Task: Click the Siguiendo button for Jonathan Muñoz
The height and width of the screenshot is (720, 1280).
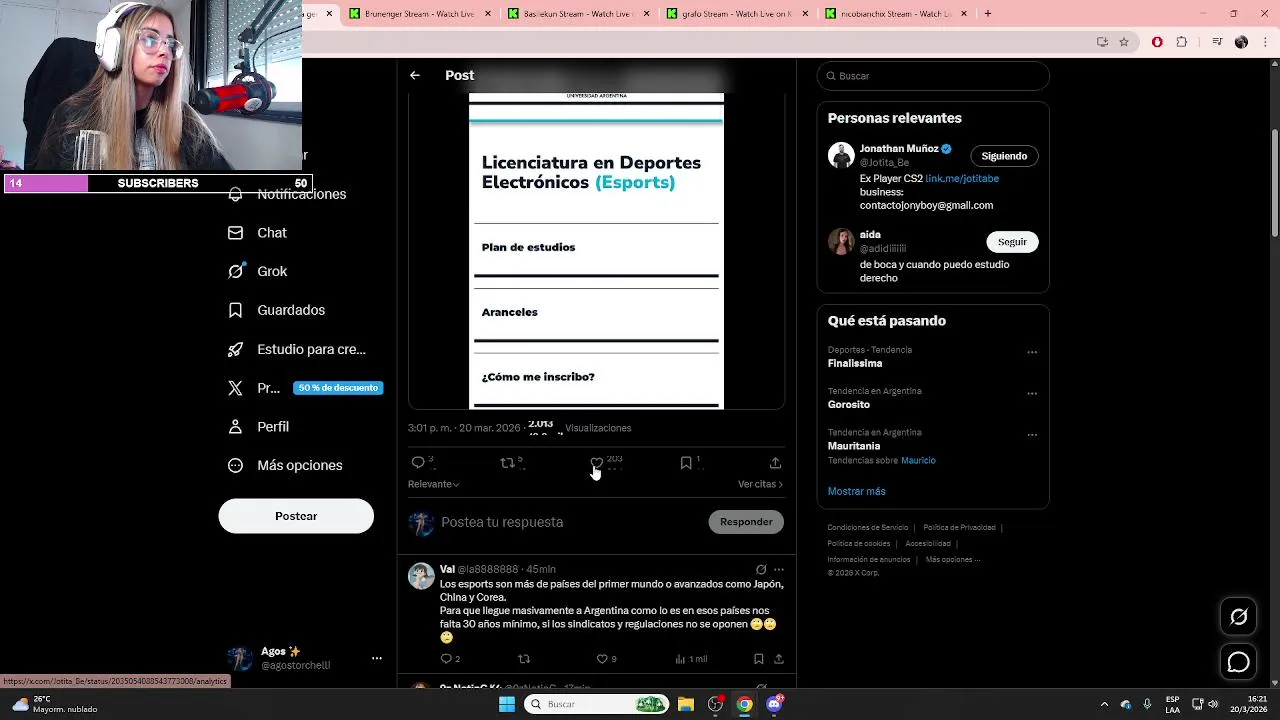Action: [x=1004, y=156]
